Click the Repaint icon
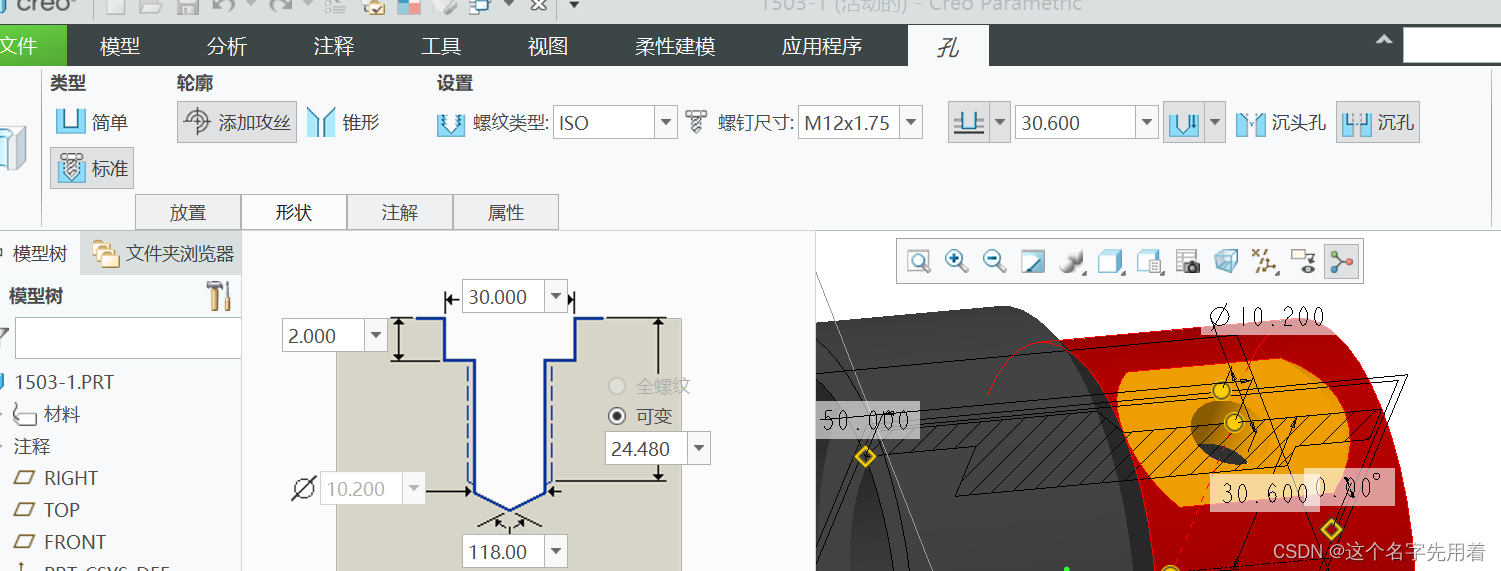 (1032, 262)
